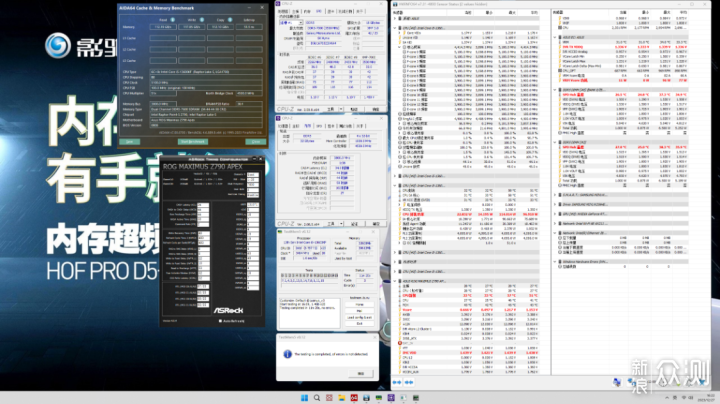Open File Explorer from the taskbar
This screenshot has height=404, width=720.
pyautogui.click(x=342, y=398)
